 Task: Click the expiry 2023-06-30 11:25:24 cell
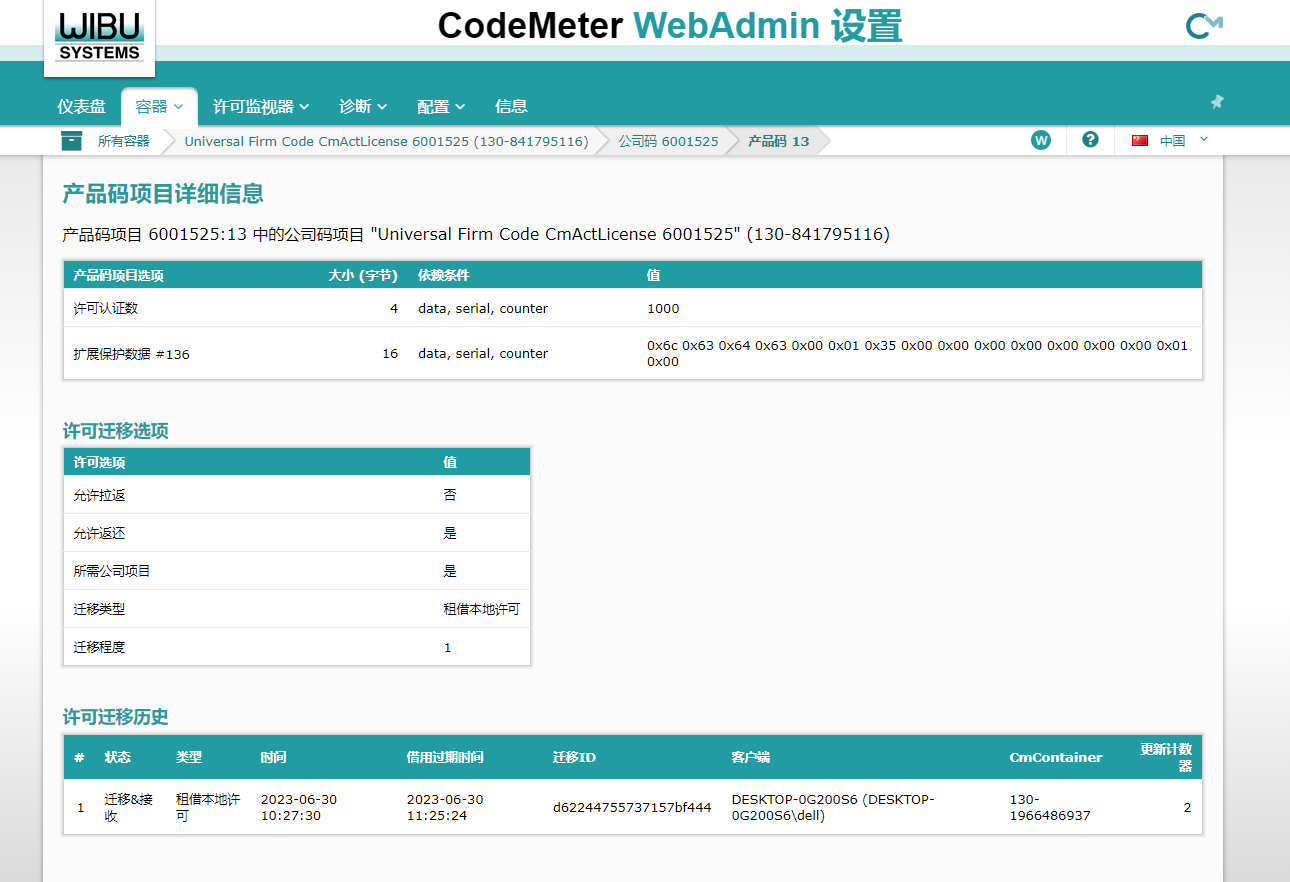pos(445,807)
